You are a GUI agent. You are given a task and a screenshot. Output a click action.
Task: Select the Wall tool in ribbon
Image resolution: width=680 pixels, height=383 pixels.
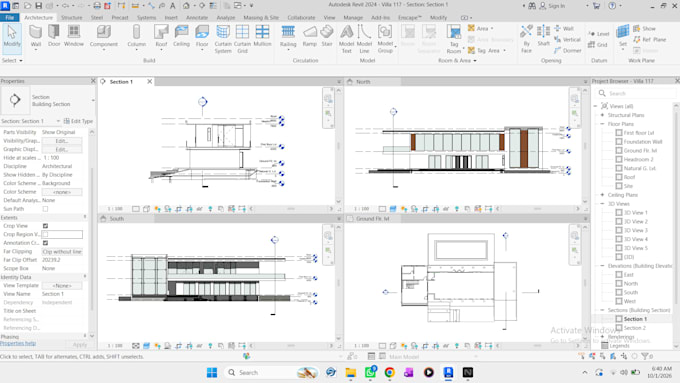click(x=36, y=36)
